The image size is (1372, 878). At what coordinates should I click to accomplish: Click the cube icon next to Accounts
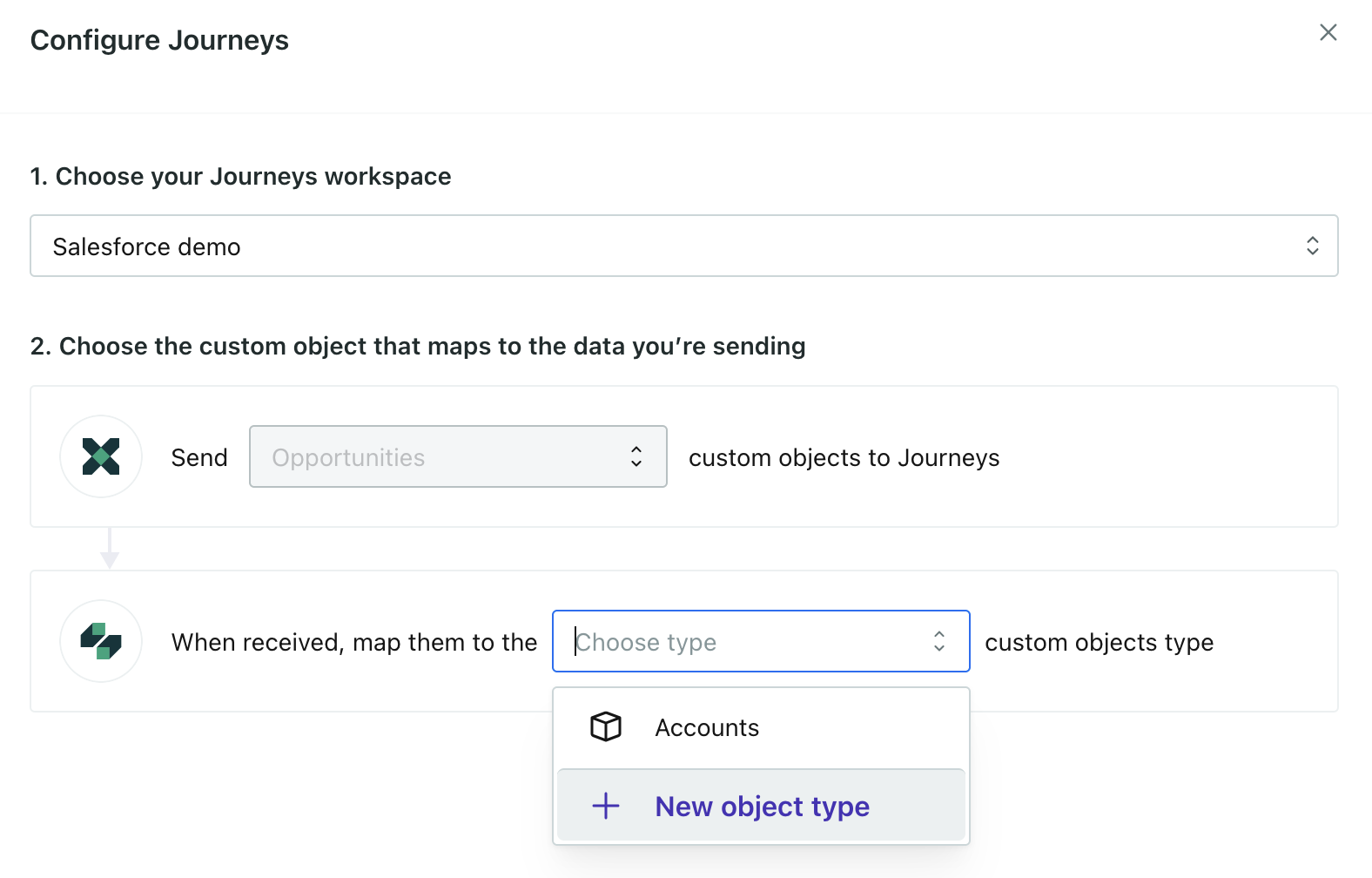606,726
